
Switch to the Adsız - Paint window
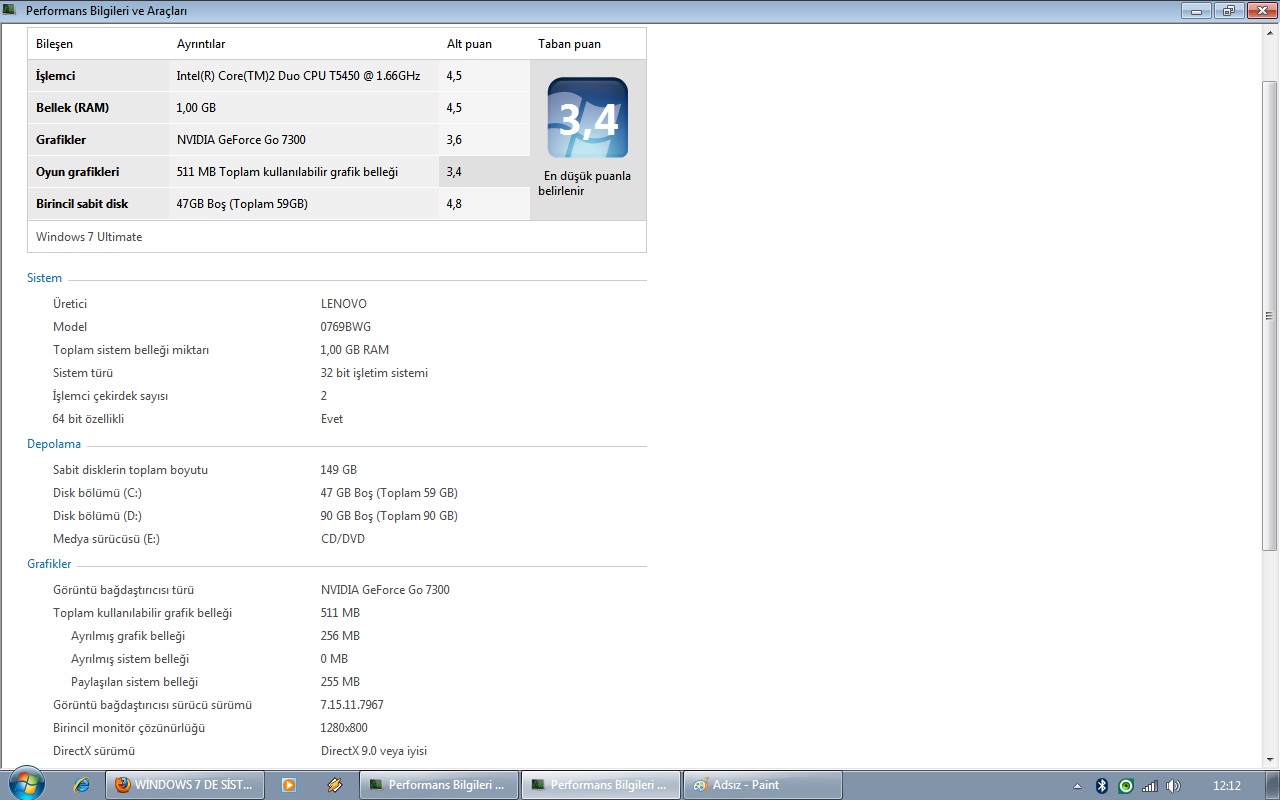click(763, 785)
